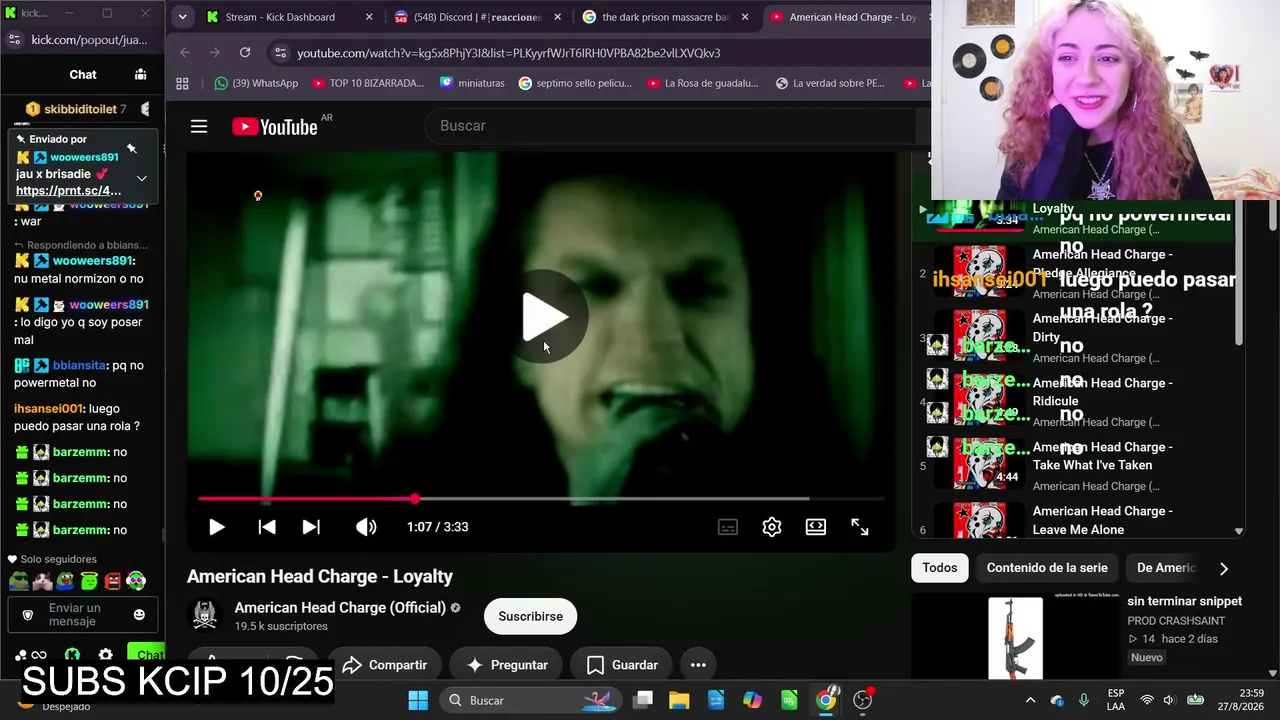1280x720 pixels.
Task: Open site settings in the Kick popout window
Action: click(x=14, y=40)
